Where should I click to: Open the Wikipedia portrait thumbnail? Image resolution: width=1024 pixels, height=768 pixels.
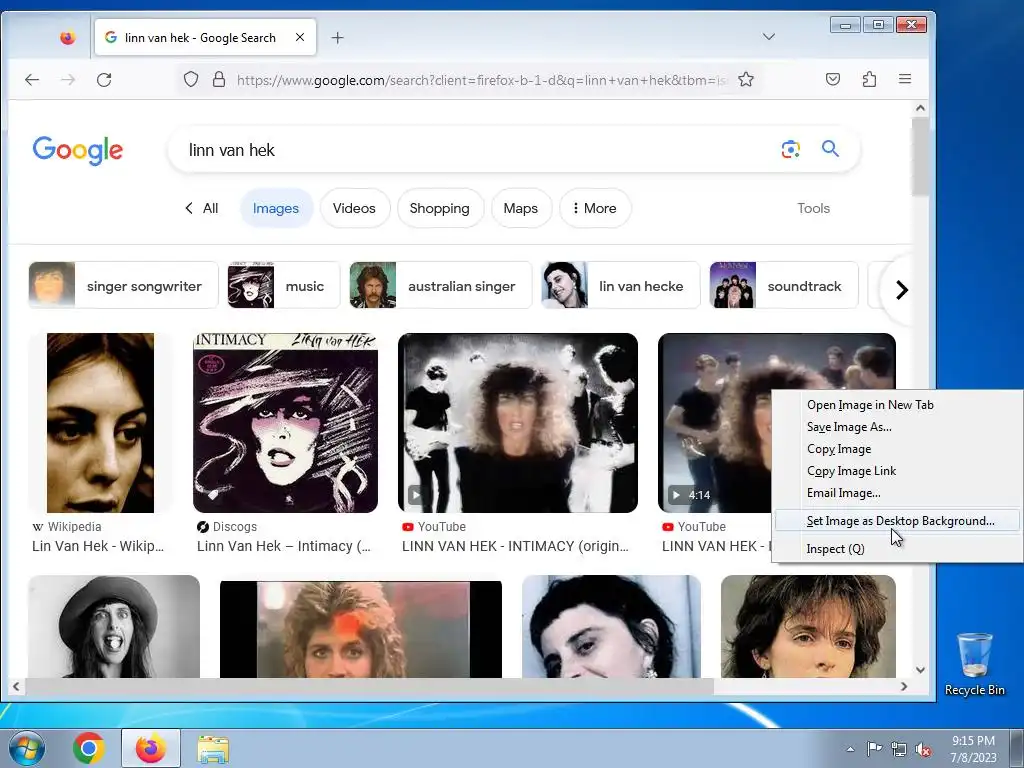coord(100,423)
